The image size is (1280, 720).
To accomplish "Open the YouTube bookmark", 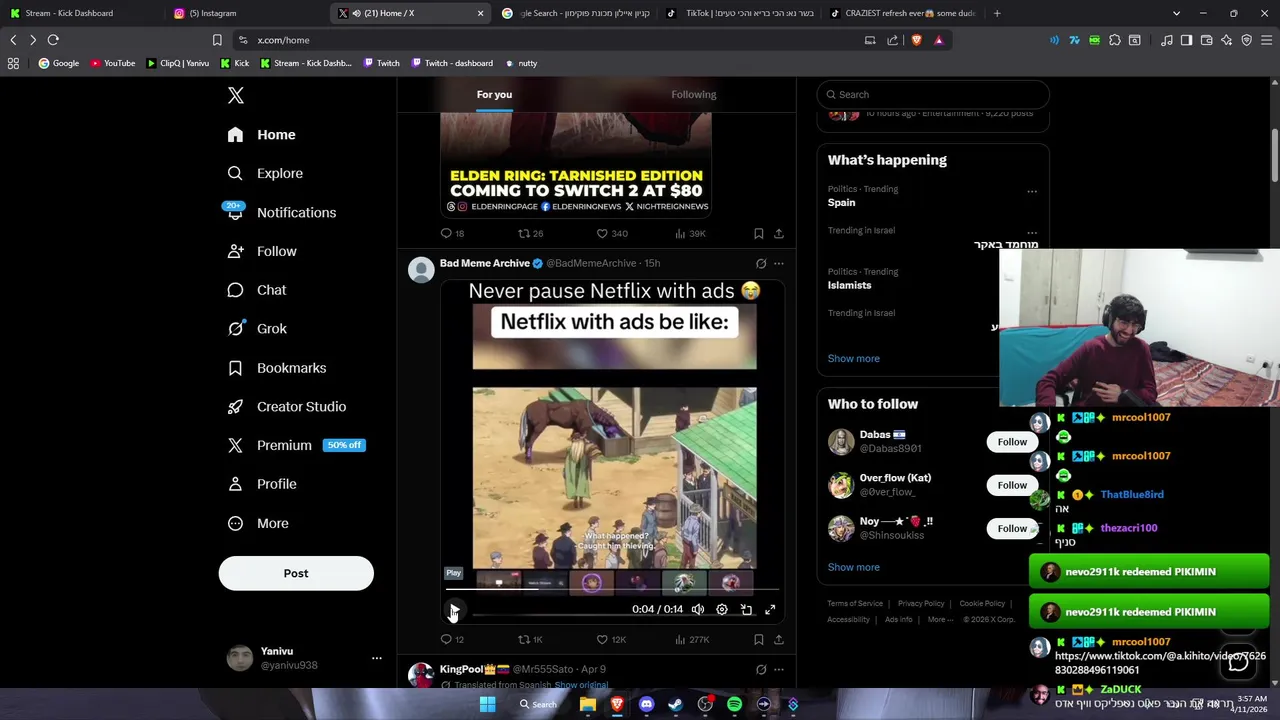I will pos(113,63).
